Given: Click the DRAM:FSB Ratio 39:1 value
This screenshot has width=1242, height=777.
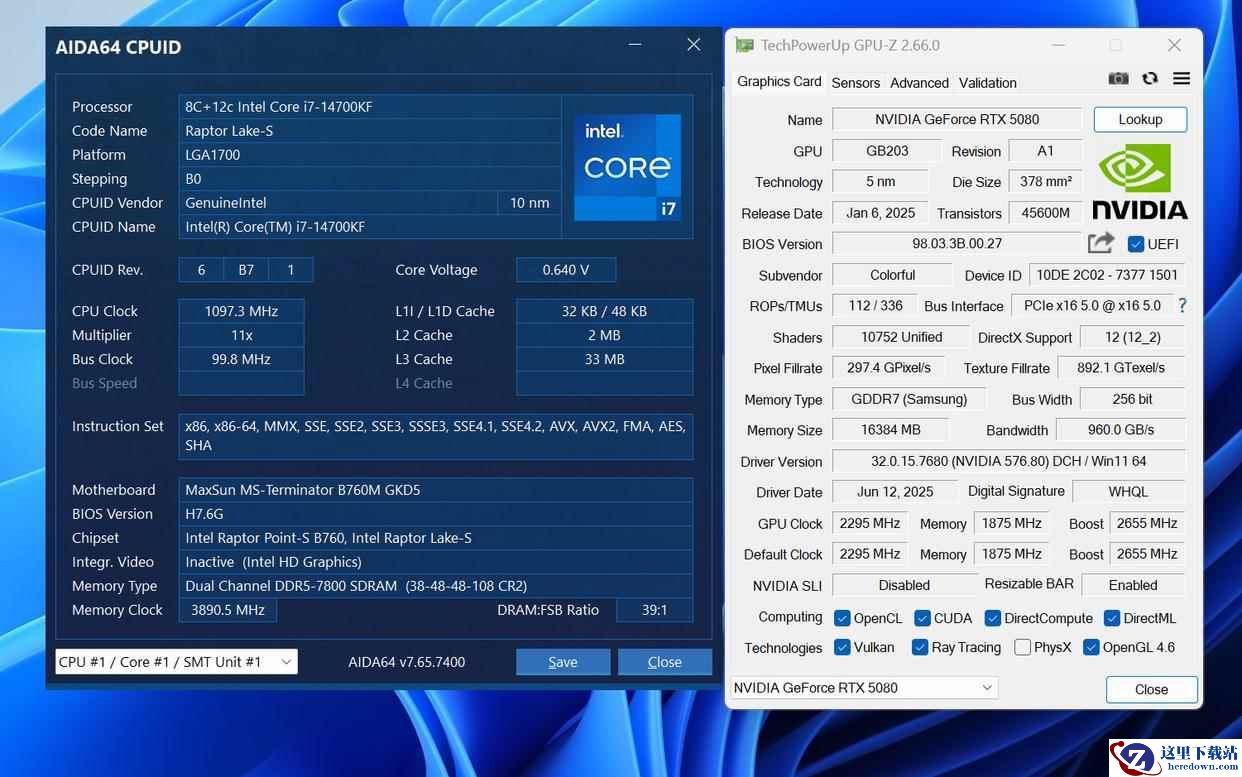Looking at the screenshot, I should (x=654, y=610).
